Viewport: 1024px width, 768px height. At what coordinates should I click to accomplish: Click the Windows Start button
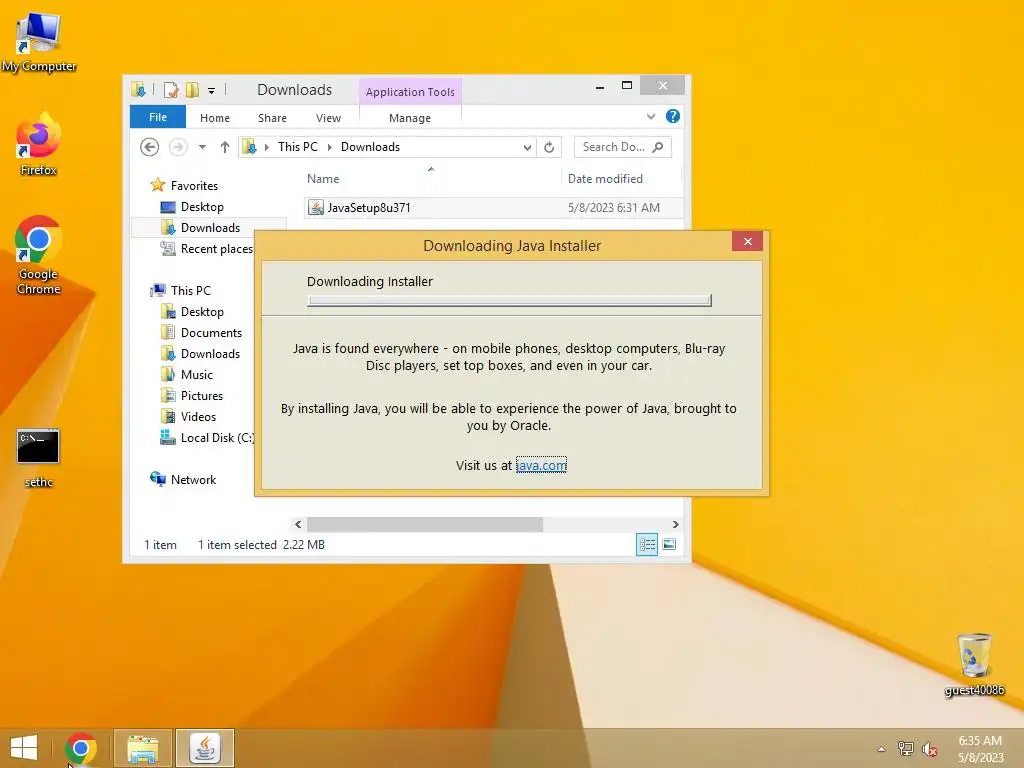pyautogui.click(x=24, y=748)
